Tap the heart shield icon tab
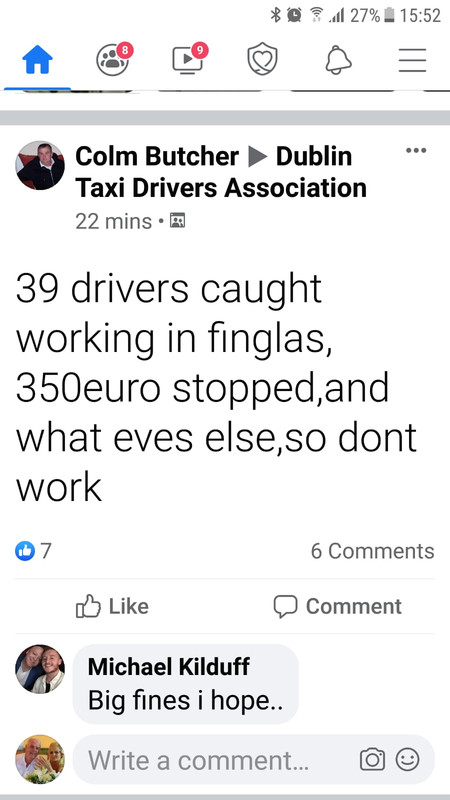 tap(263, 60)
